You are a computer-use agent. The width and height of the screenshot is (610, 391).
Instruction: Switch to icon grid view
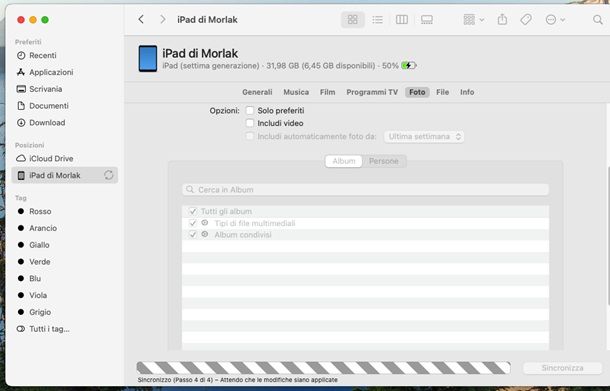(x=352, y=19)
